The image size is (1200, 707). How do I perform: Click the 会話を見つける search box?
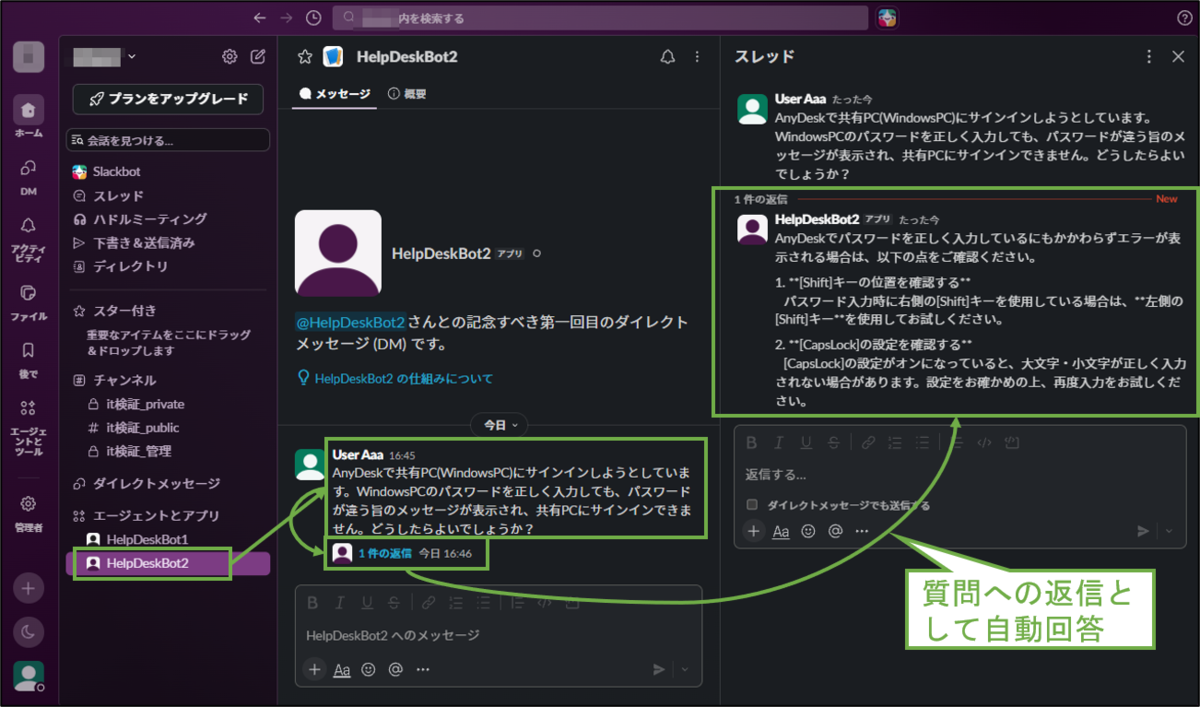pos(168,140)
